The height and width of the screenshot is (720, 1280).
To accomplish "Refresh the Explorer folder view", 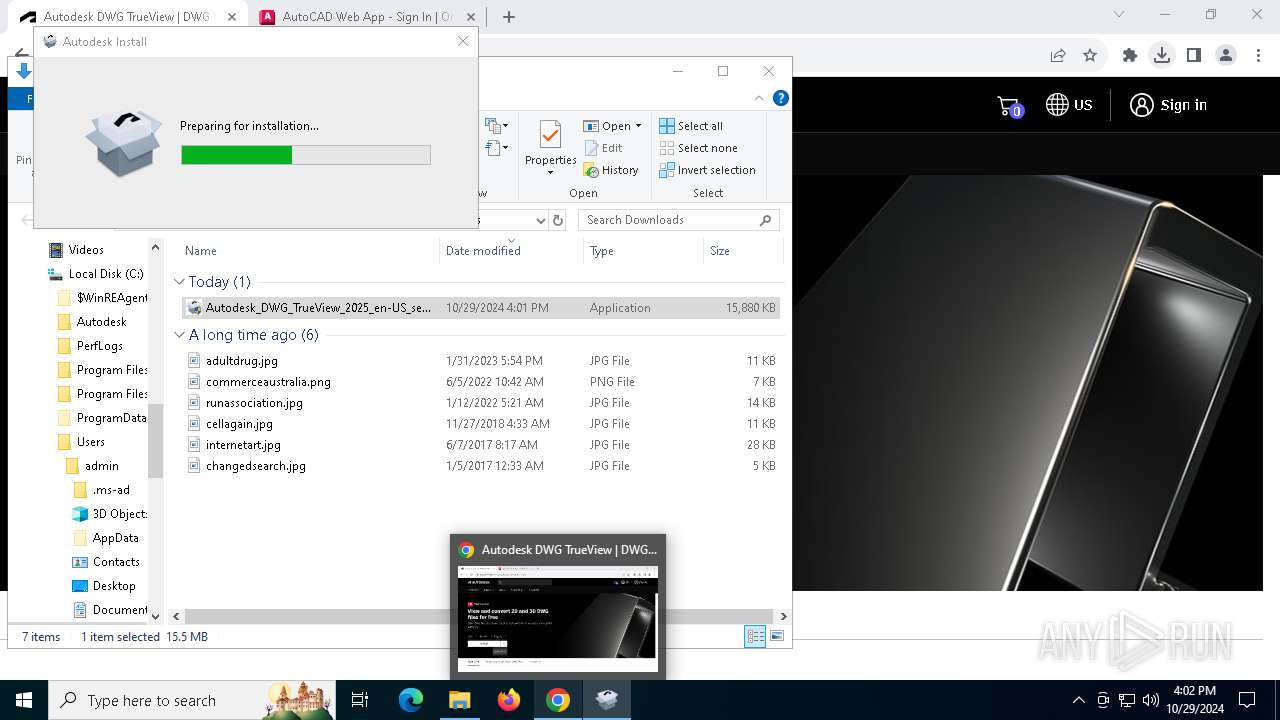I will point(558,220).
